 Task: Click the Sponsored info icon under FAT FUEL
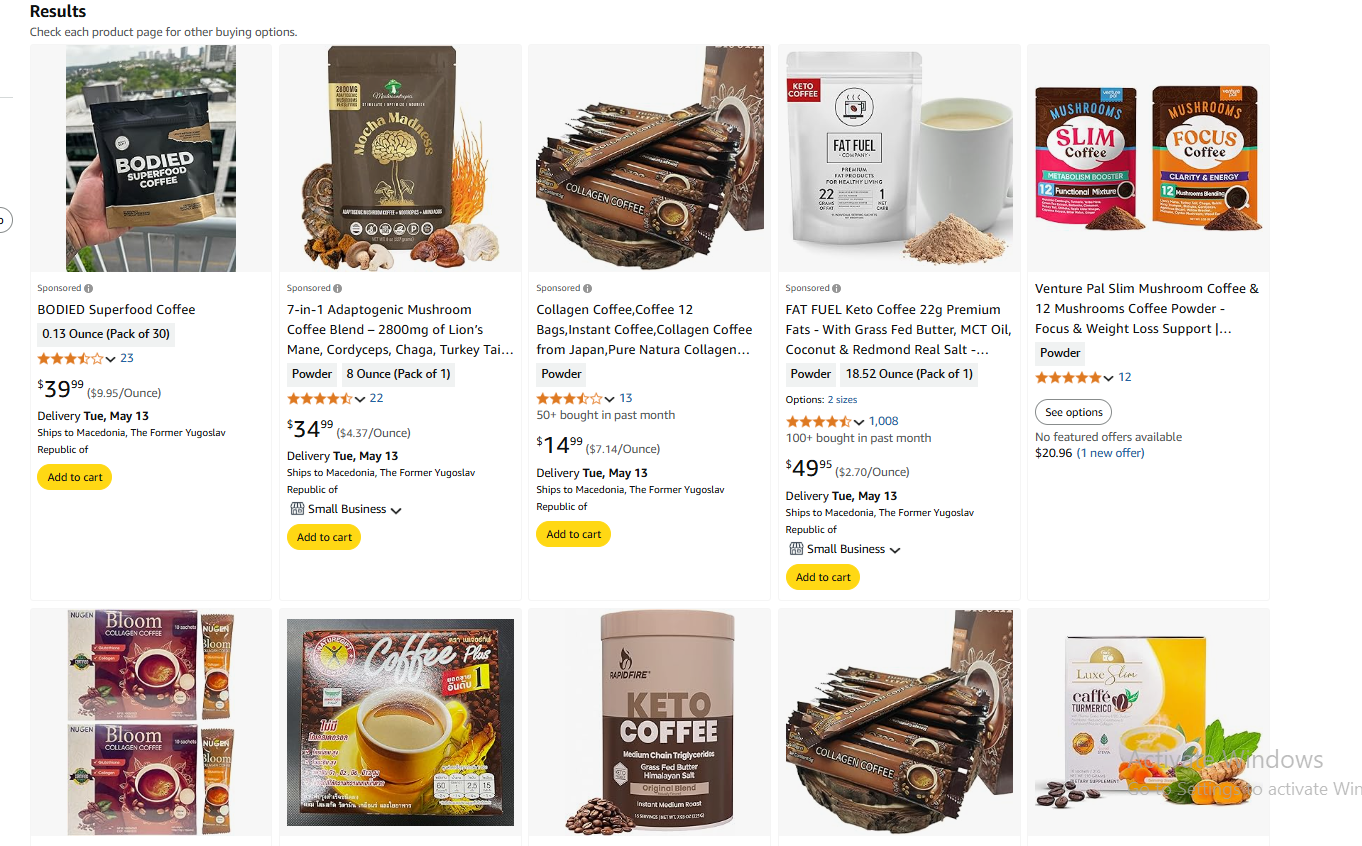(x=837, y=288)
